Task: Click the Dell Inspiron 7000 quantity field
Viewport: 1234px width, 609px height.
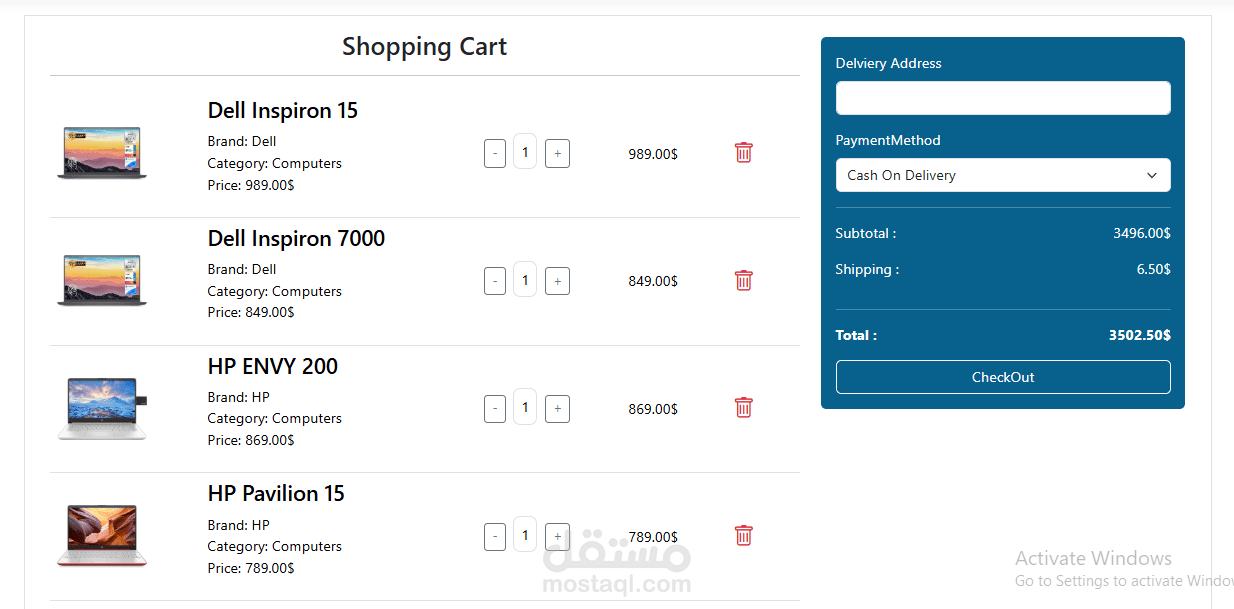Action: [x=525, y=280]
